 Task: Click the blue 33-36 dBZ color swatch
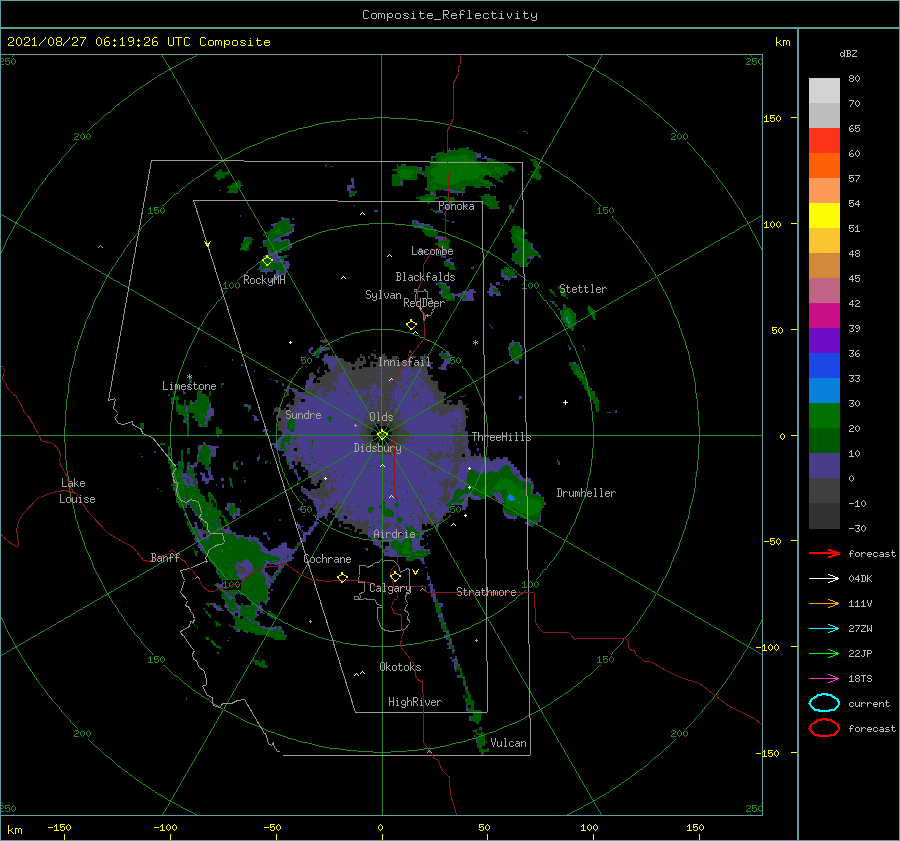pyautogui.click(x=824, y=366)
